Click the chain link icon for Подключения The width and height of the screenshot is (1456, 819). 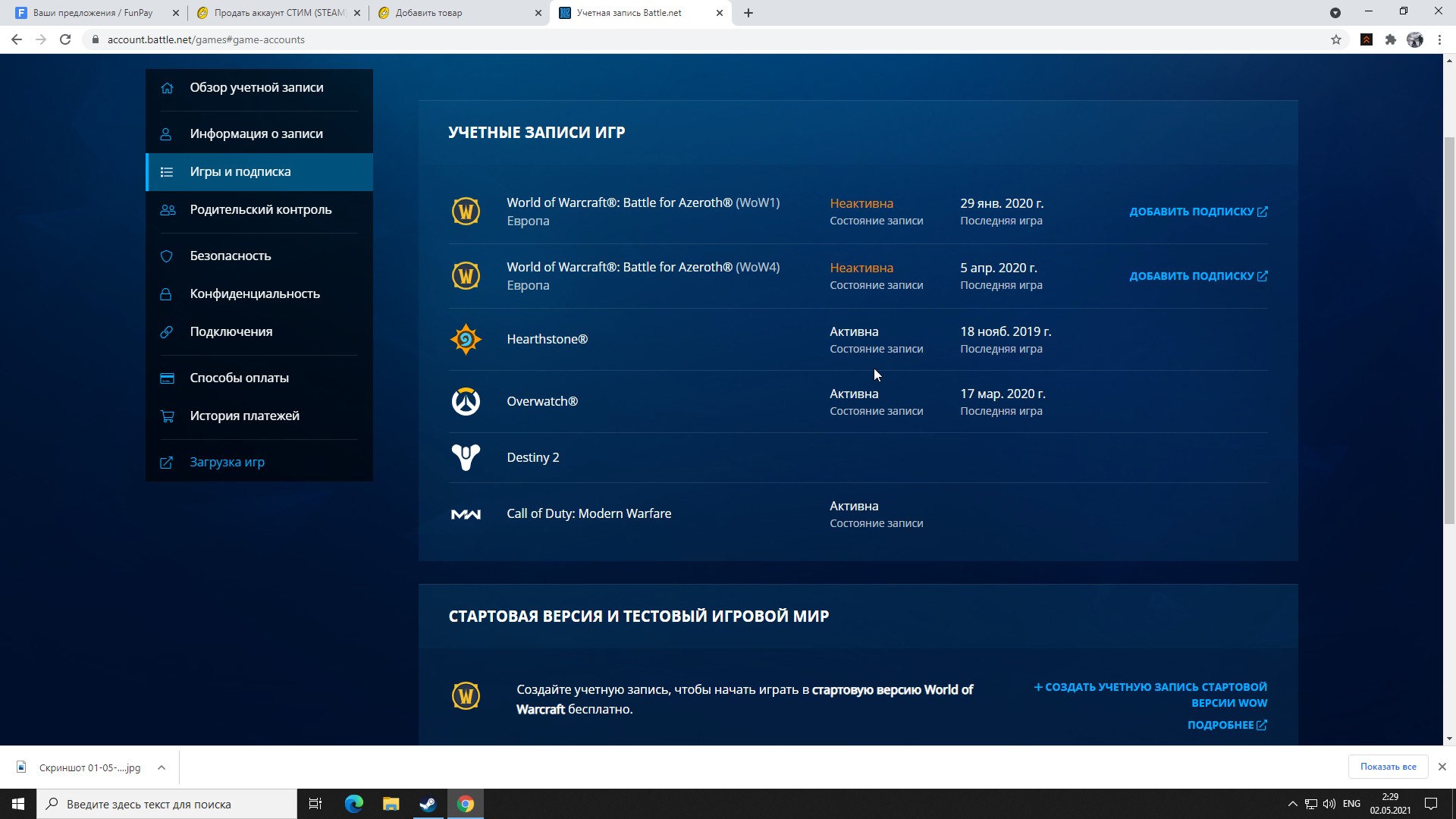tap(167, 332)
